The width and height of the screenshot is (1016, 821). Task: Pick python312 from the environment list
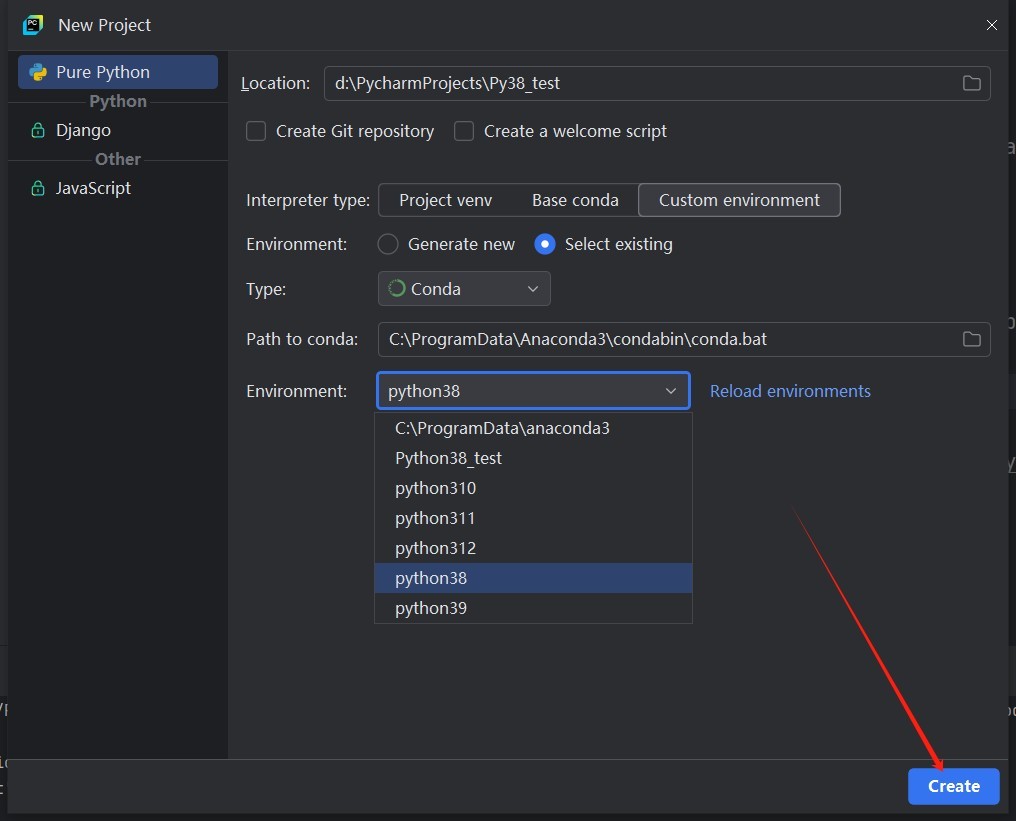[x=435, y=548]
